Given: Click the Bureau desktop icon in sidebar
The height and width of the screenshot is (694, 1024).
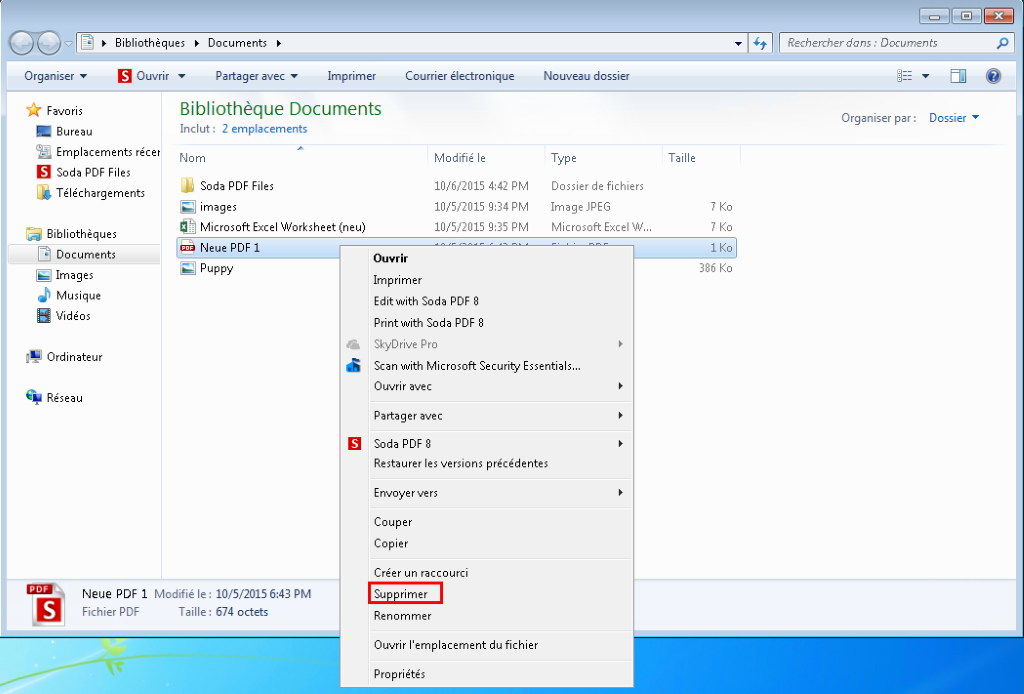Looking at the screenshot, I should pos(44,131).
